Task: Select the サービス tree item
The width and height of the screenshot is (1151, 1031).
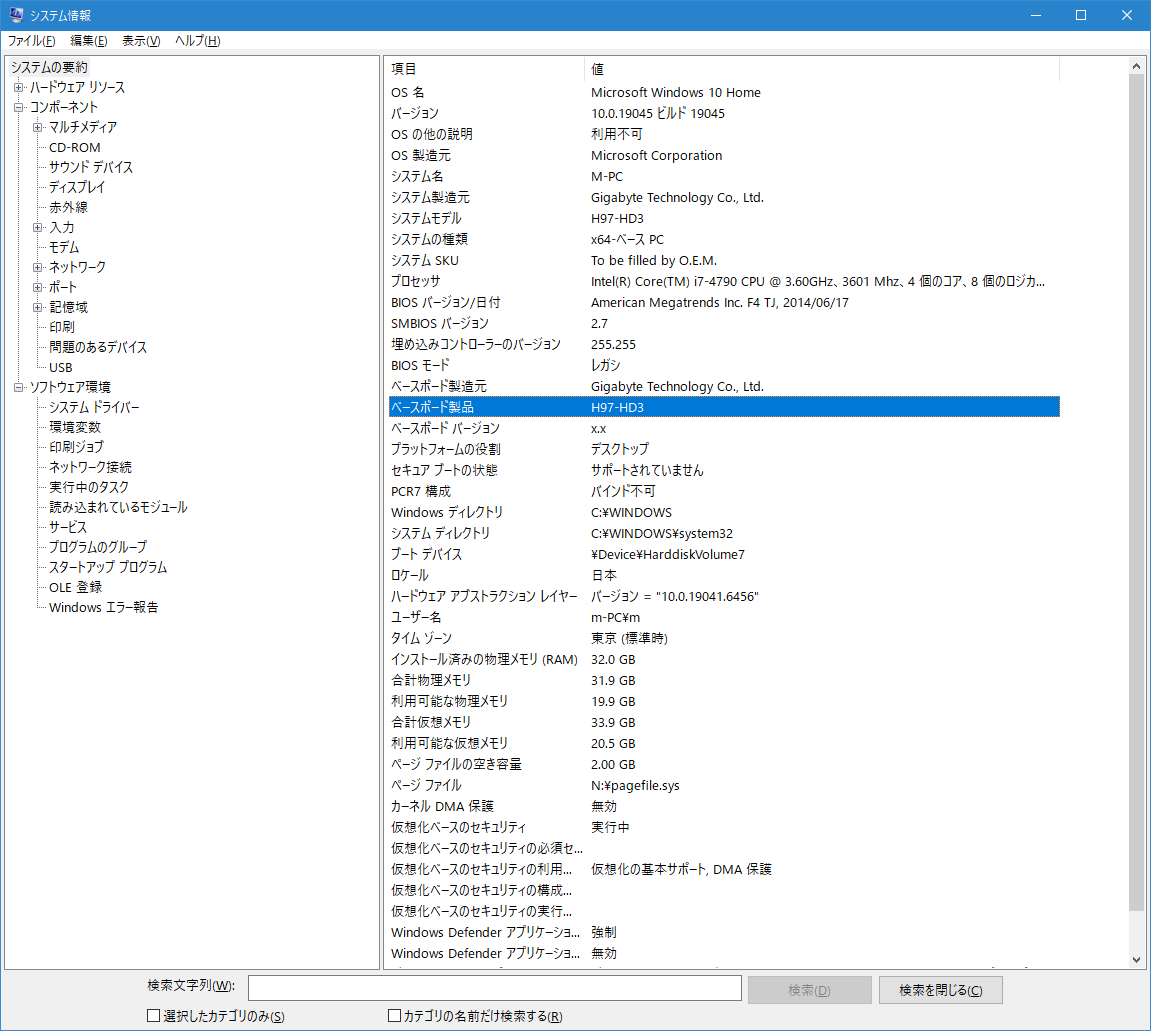Action: [68, 528]
